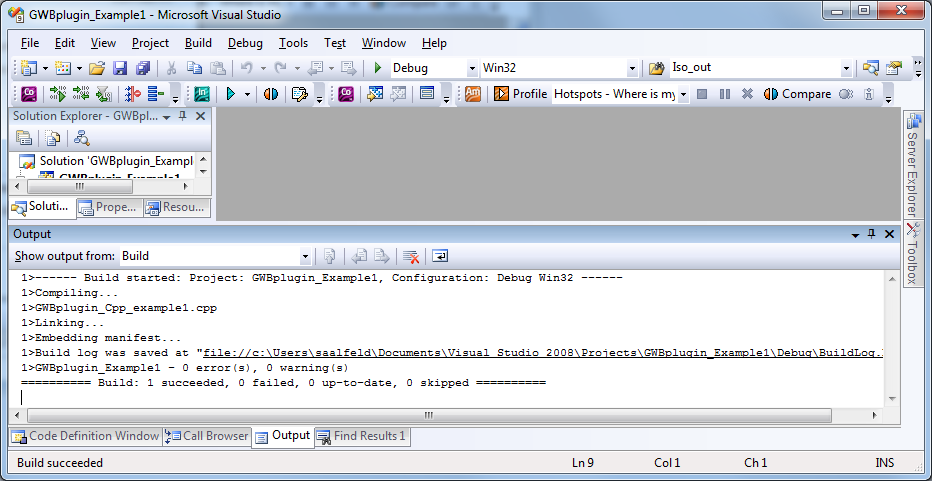
Task: Click the Find in Files binoculars-folder icon
Action: coord(656,68)
